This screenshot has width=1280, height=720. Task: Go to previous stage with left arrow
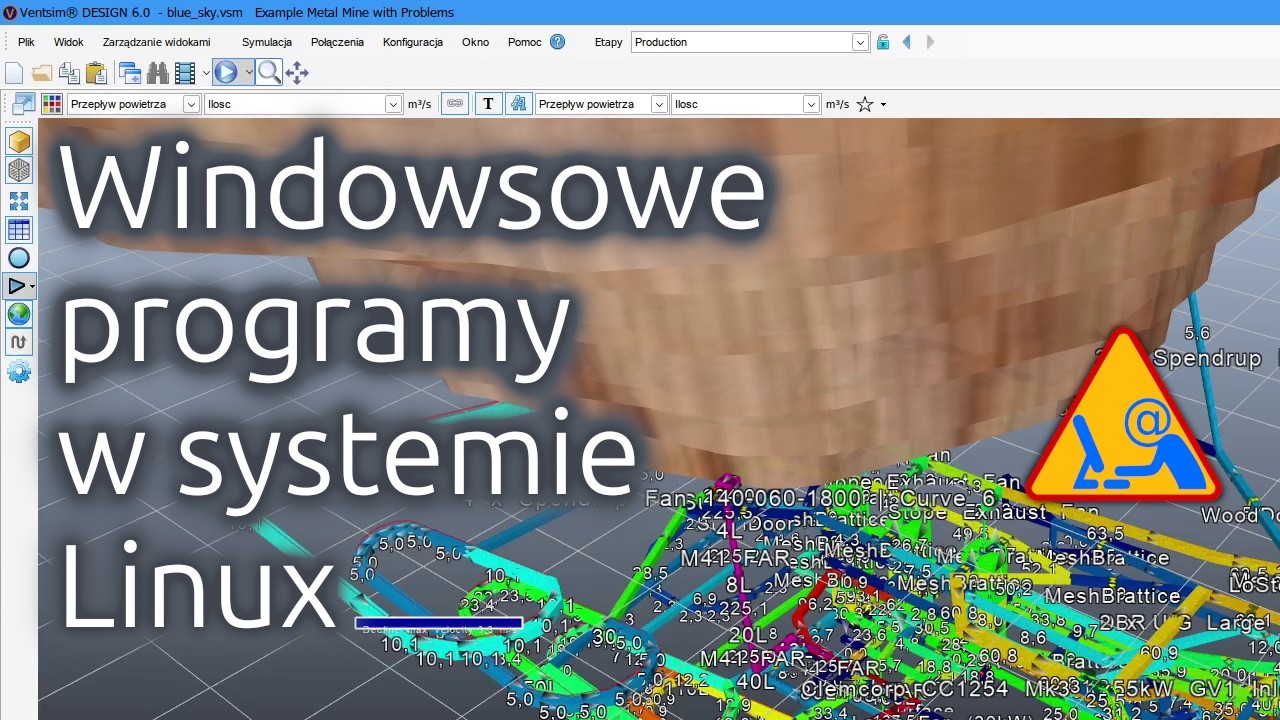coord(907,42)
